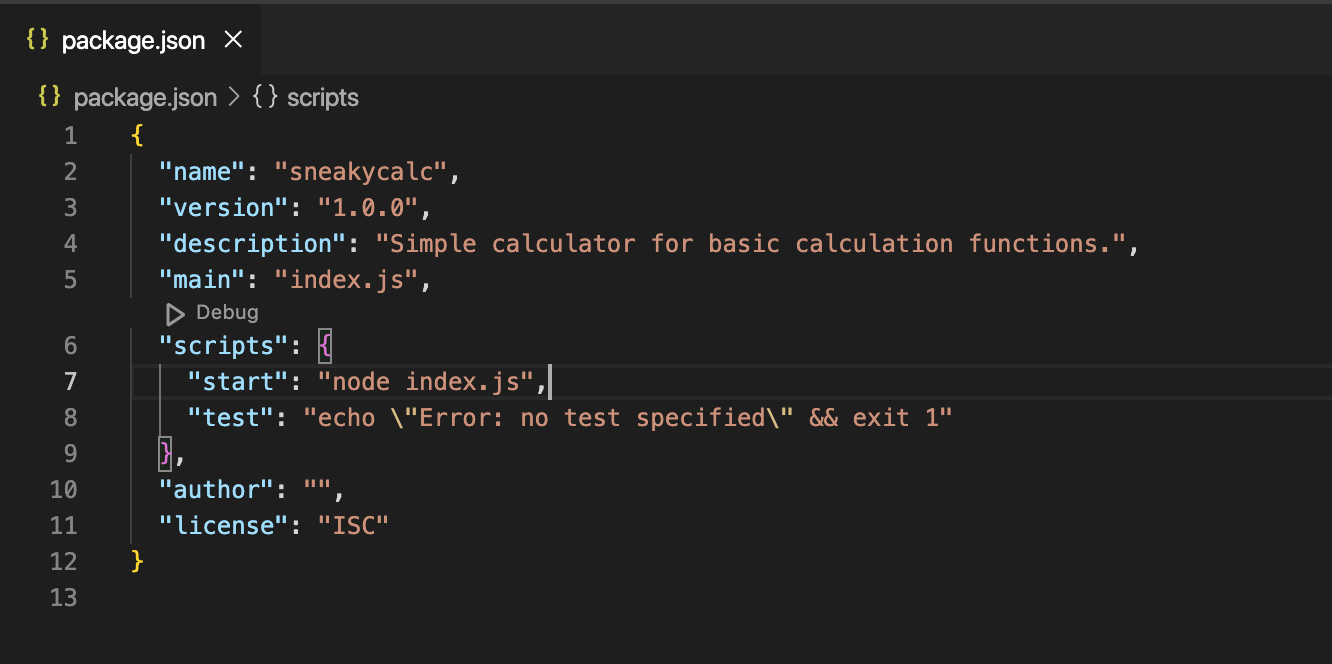Click the opening brace after "scripts"
This screenshot has height=664, width=1332.
[325, 346]
